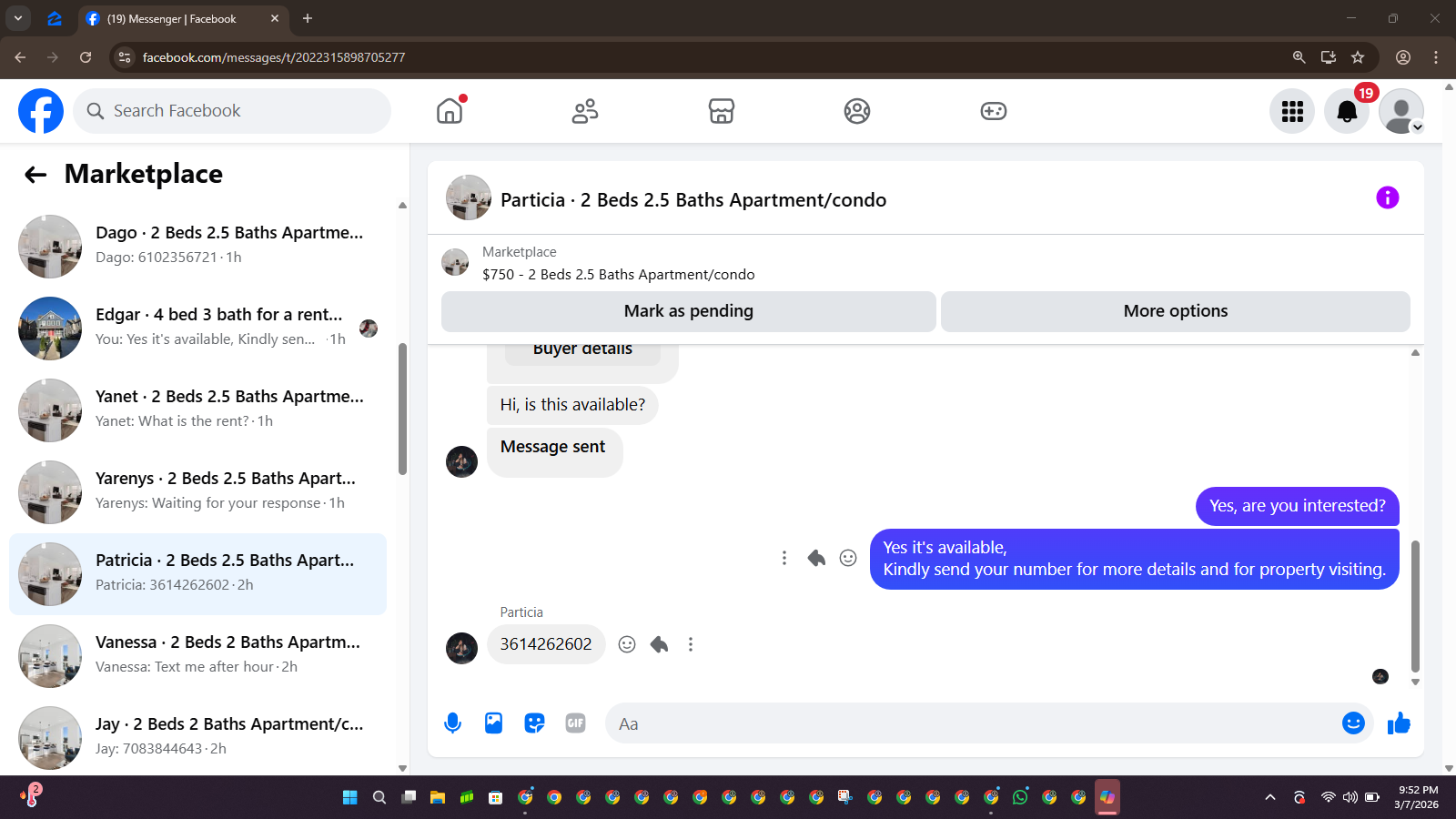Viewport: 1456px width, 819px height.
Task: Reply to the 3614262602 message
Action: (x=659, y=644)
